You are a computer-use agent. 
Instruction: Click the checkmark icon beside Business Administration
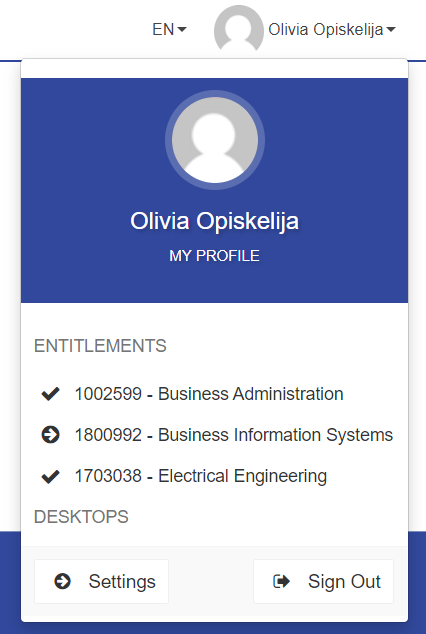51,394
